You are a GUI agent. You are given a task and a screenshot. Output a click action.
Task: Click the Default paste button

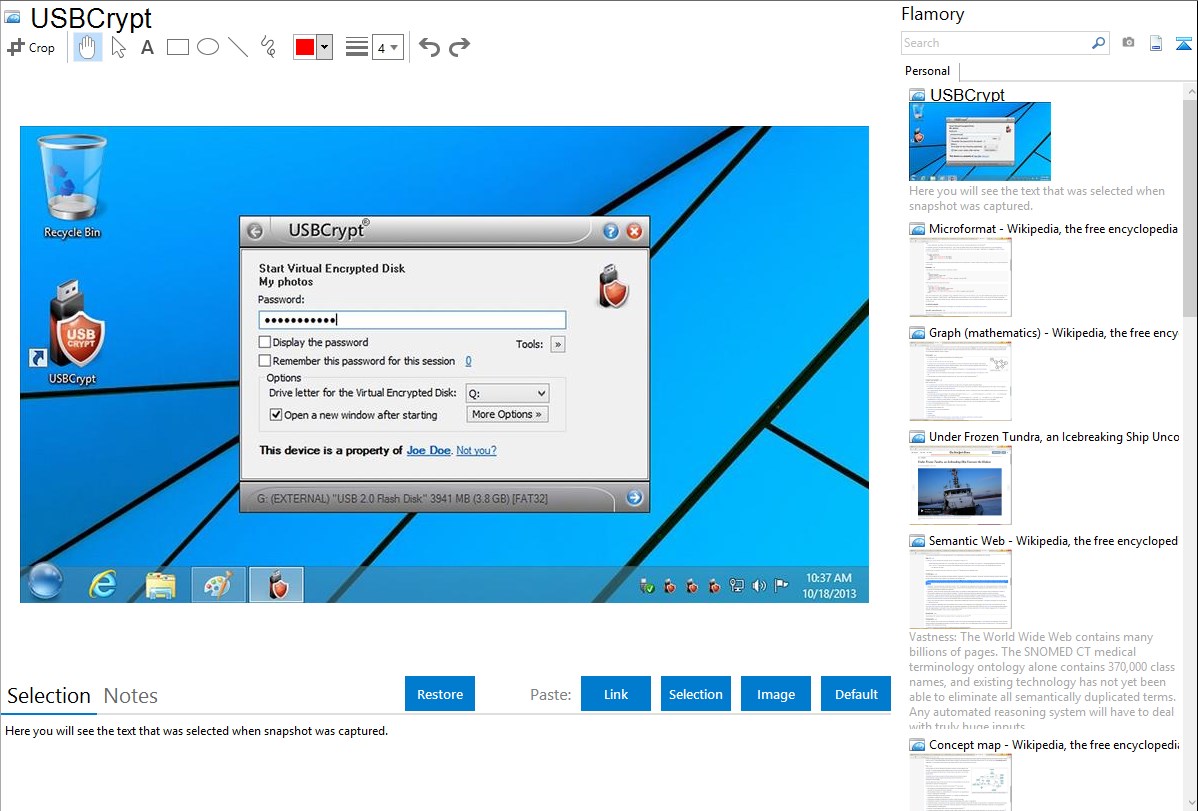(x=856, y=694)
